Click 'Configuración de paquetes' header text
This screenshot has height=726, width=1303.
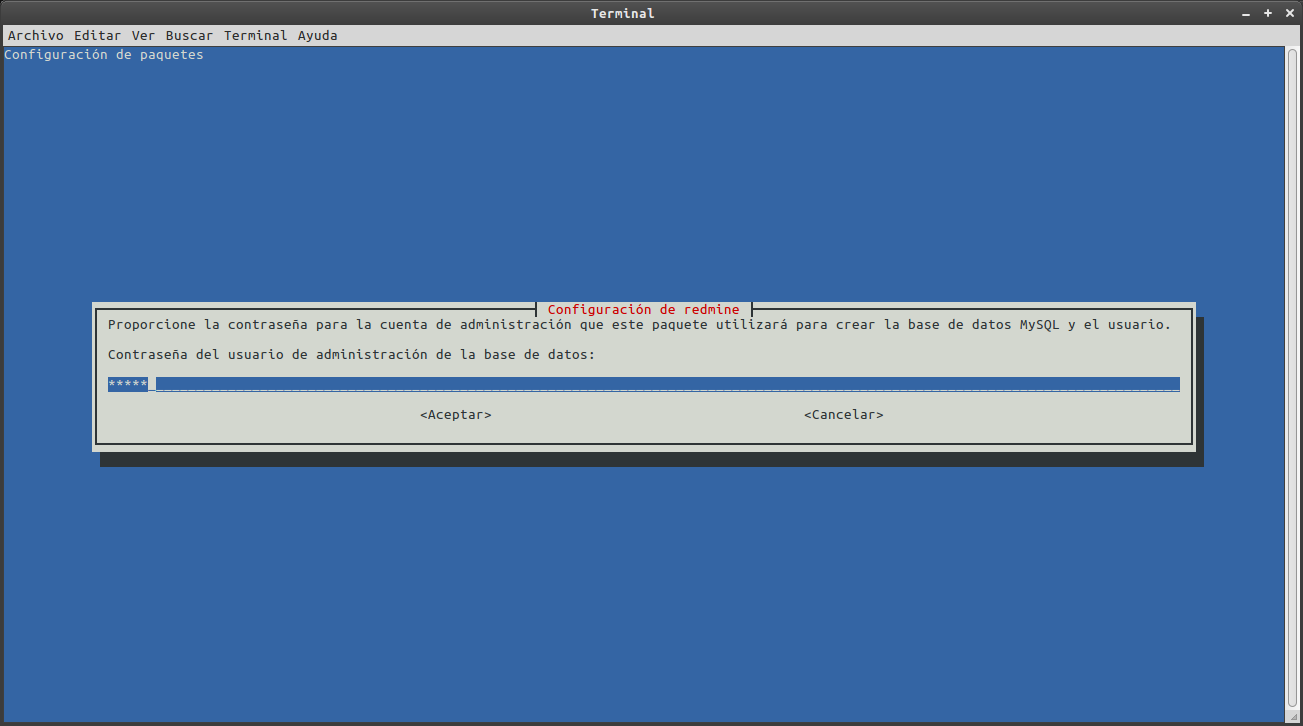tap(104, 55)
